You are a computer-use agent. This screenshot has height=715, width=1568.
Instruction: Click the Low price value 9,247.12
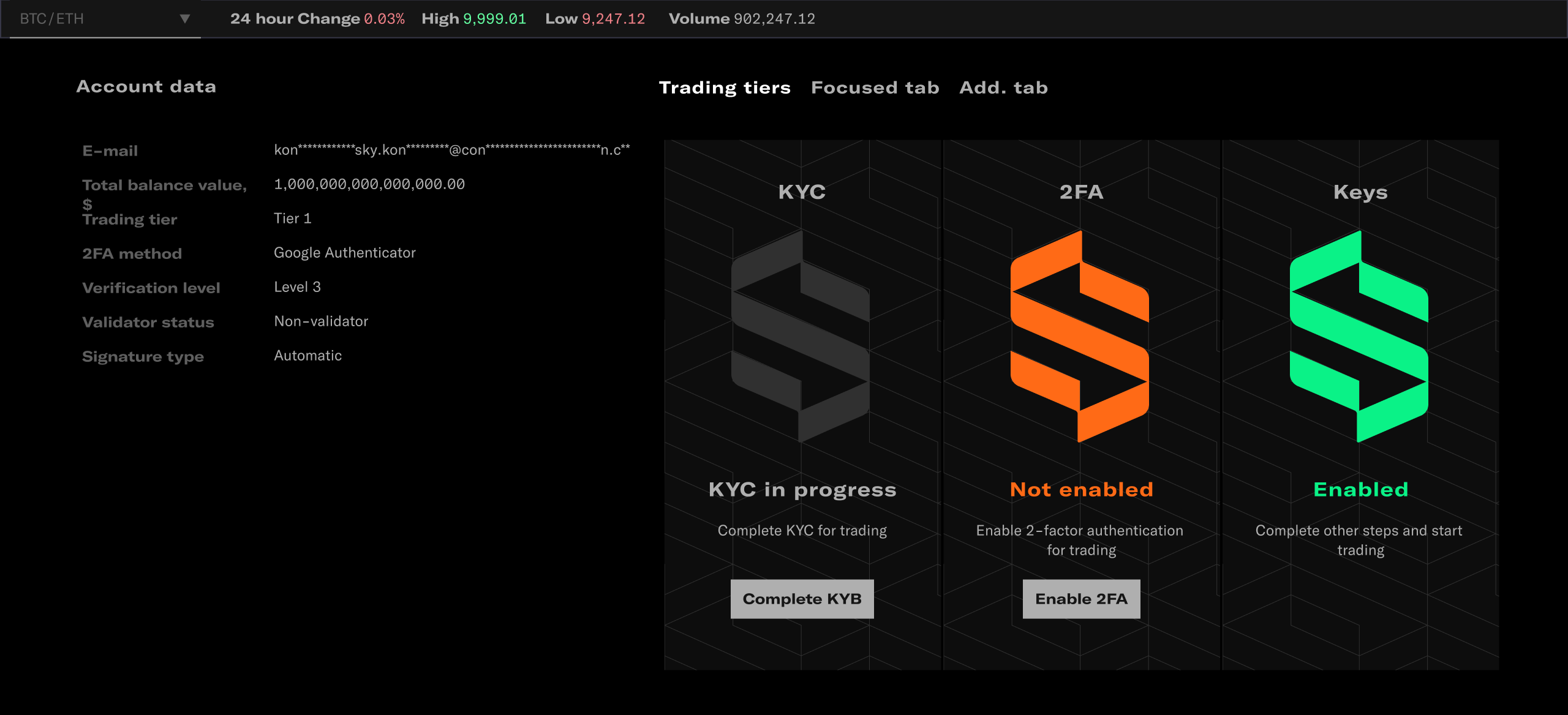point(613,19)
